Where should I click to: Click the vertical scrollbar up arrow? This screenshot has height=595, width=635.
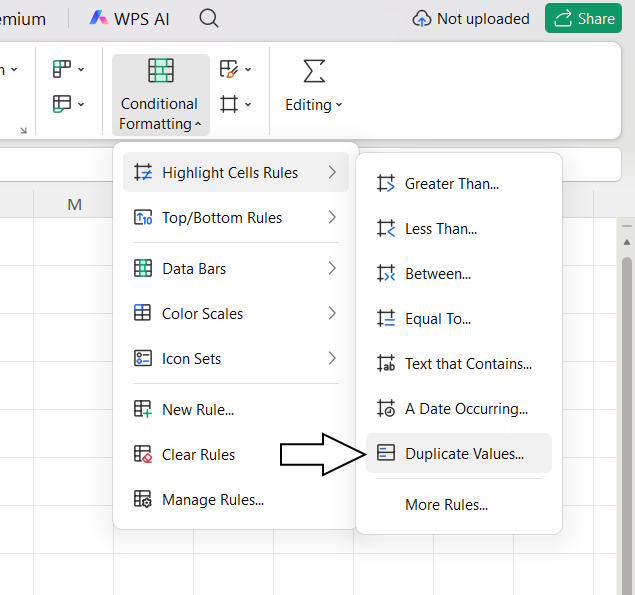(627, 242)
